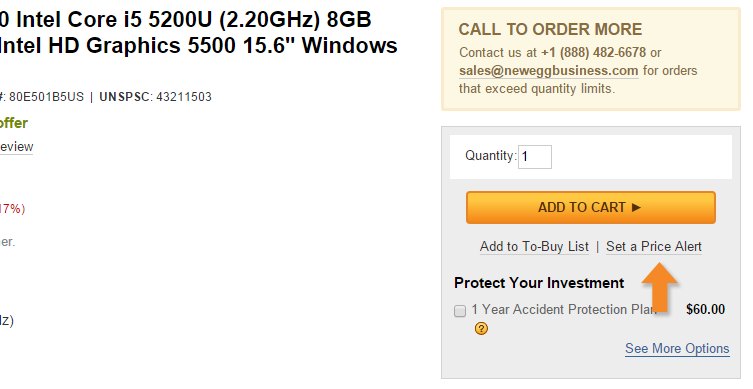
Task: Click the yellow question mark help icon
Action: (x=481, y=328)
